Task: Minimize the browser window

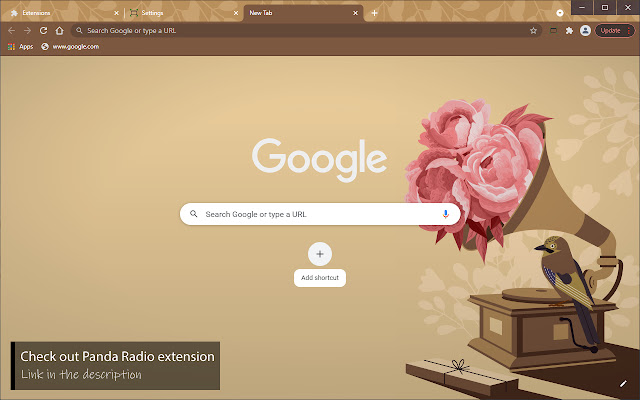Action: click(582, 7)
